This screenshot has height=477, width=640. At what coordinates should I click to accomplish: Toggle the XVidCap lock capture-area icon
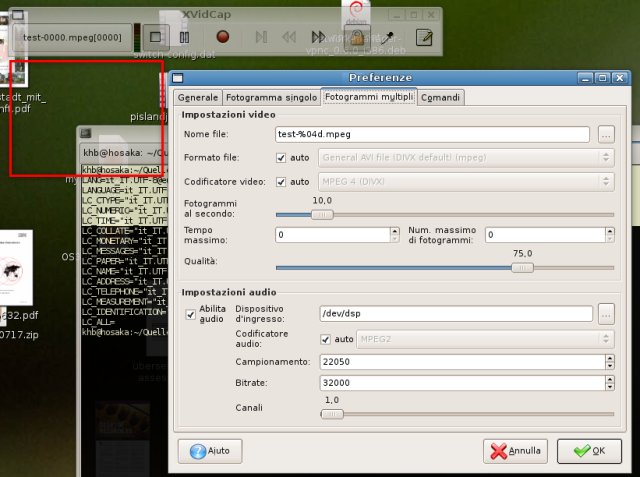(357, 38)
